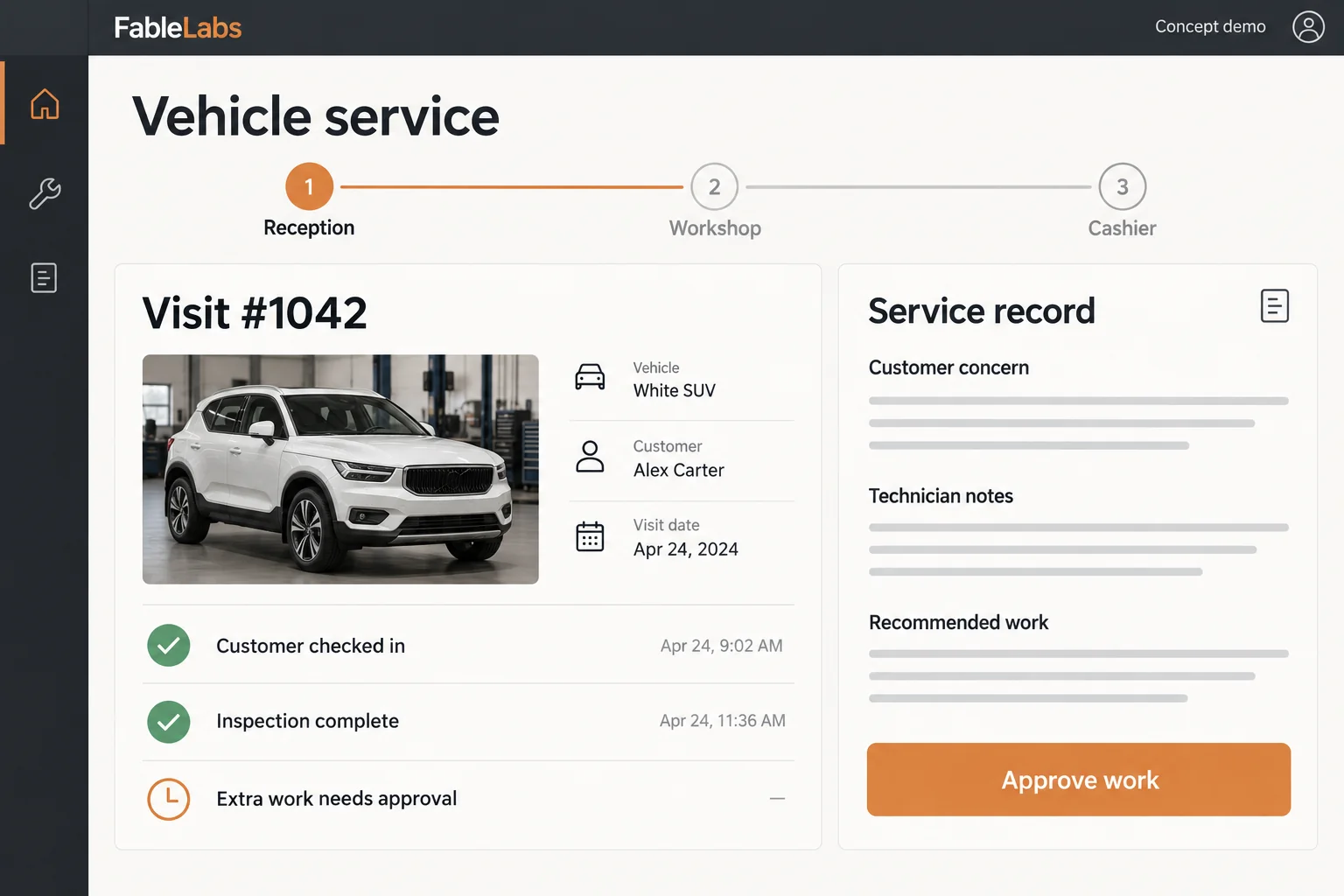Click the Service record document icon
Viewport: 1344px width, 896px height.
pyautogui.click(x=1275, y=305)
